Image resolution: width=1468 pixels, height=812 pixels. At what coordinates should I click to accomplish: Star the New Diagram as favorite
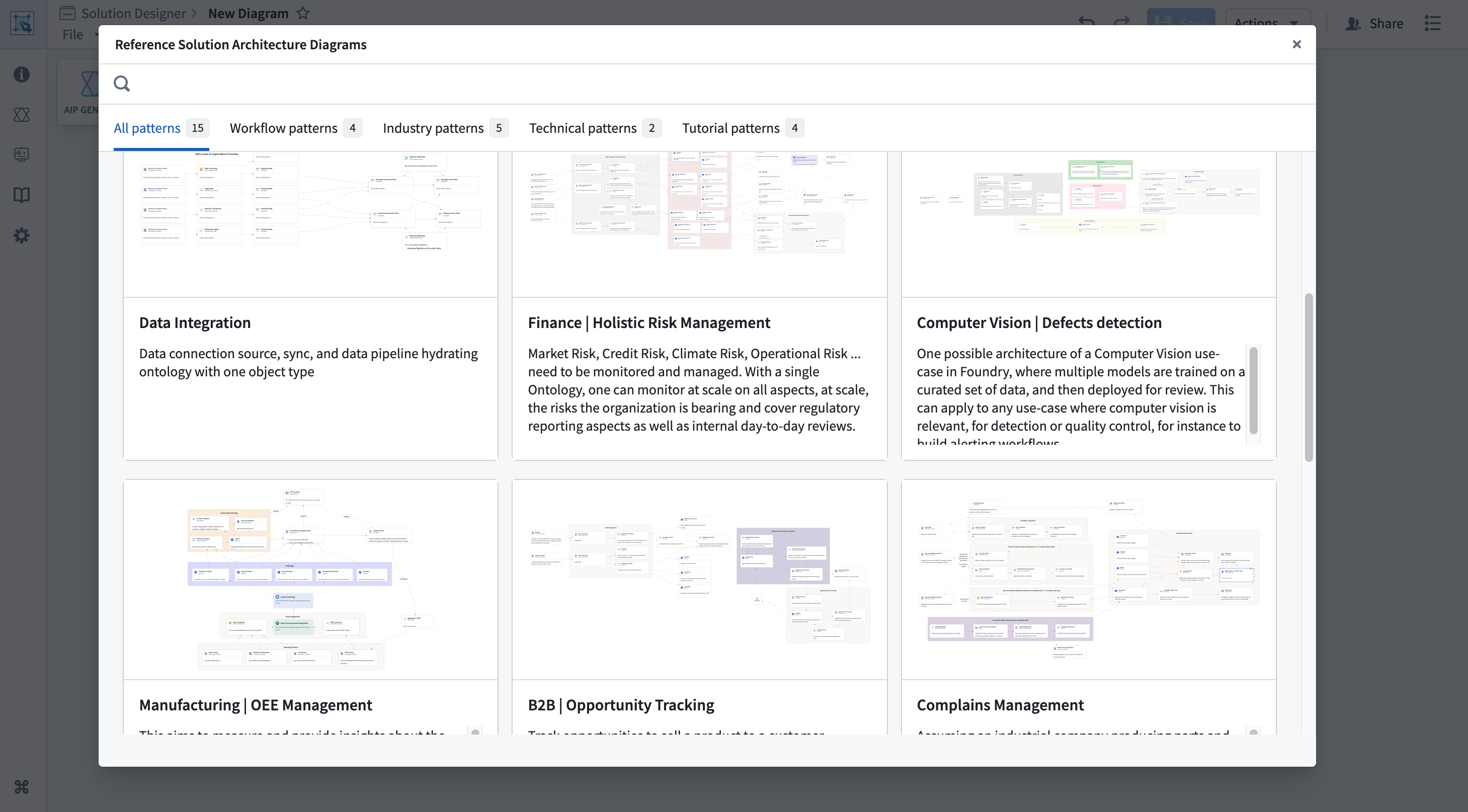coord(302,13)
